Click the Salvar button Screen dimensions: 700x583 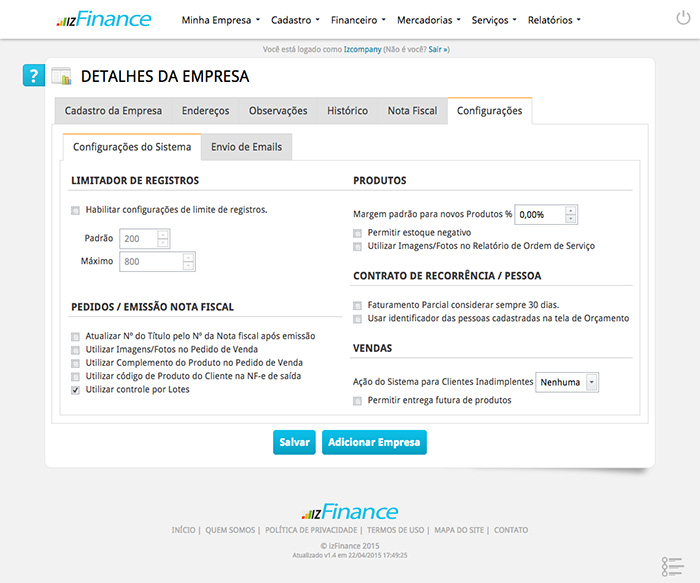294,442
